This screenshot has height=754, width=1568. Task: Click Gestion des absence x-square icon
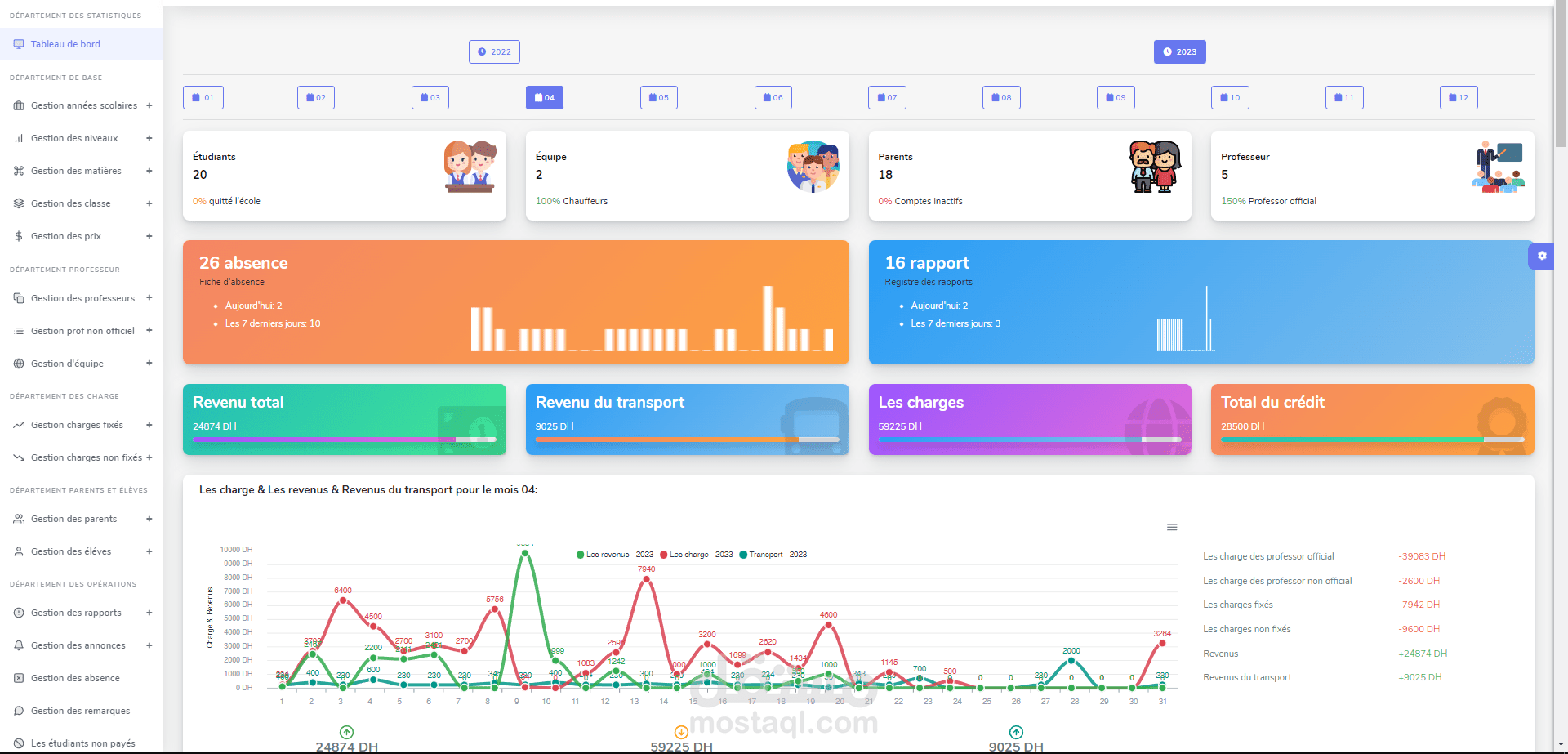[x=19, y=678]
